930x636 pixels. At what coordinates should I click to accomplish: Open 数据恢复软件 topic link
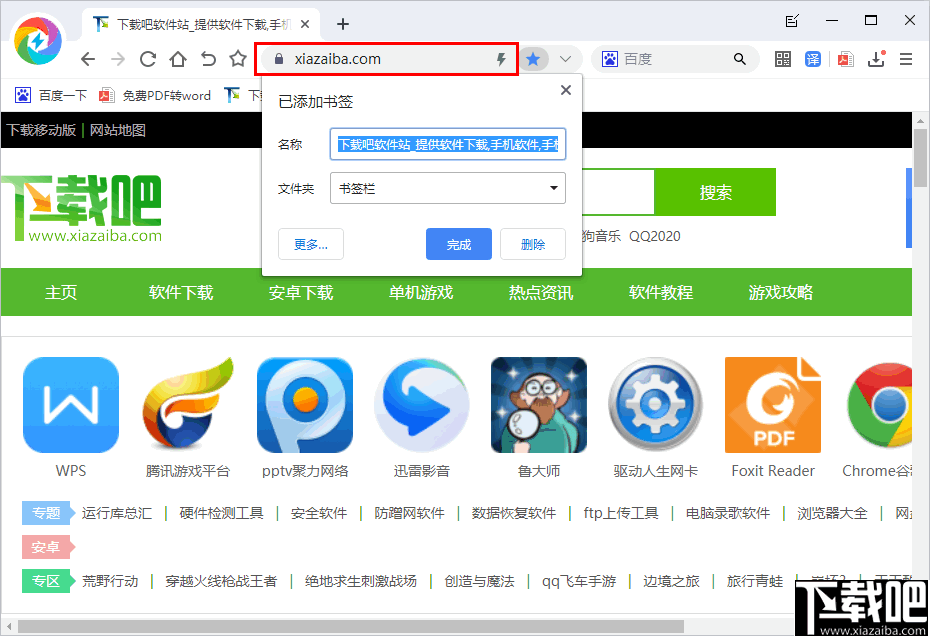[514, 513]
